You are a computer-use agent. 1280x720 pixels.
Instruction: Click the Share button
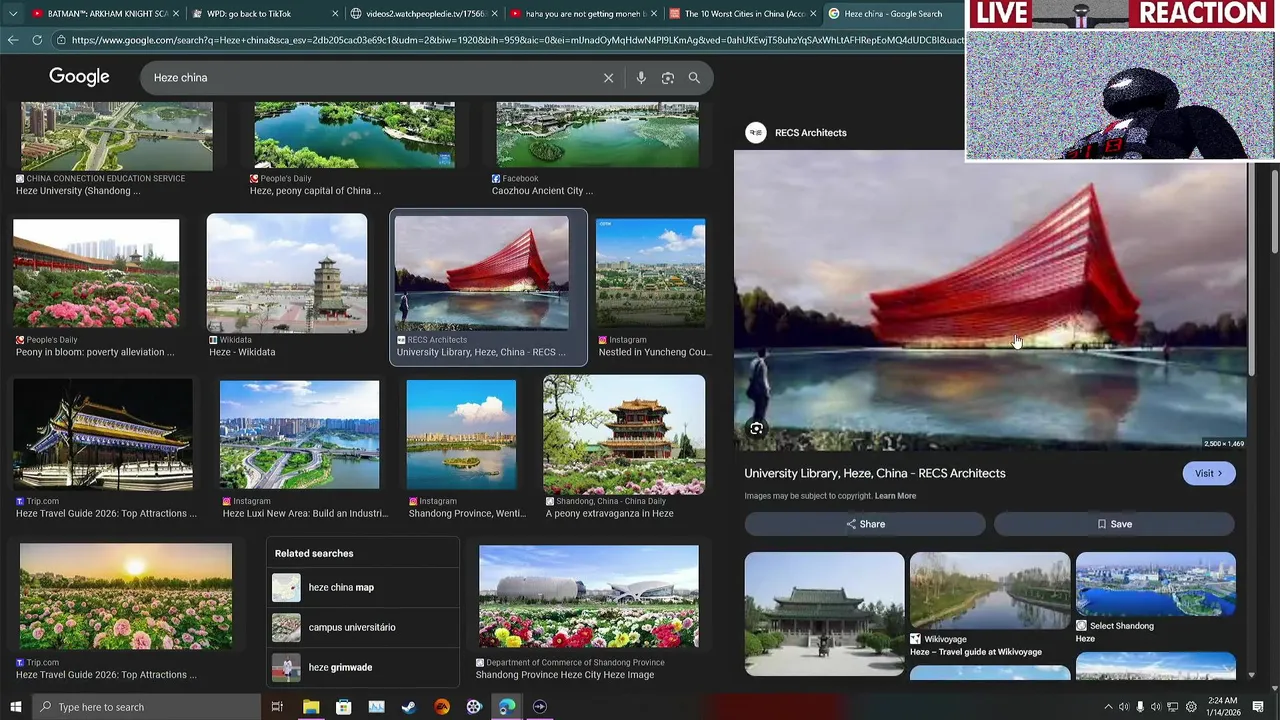point(865,524)
